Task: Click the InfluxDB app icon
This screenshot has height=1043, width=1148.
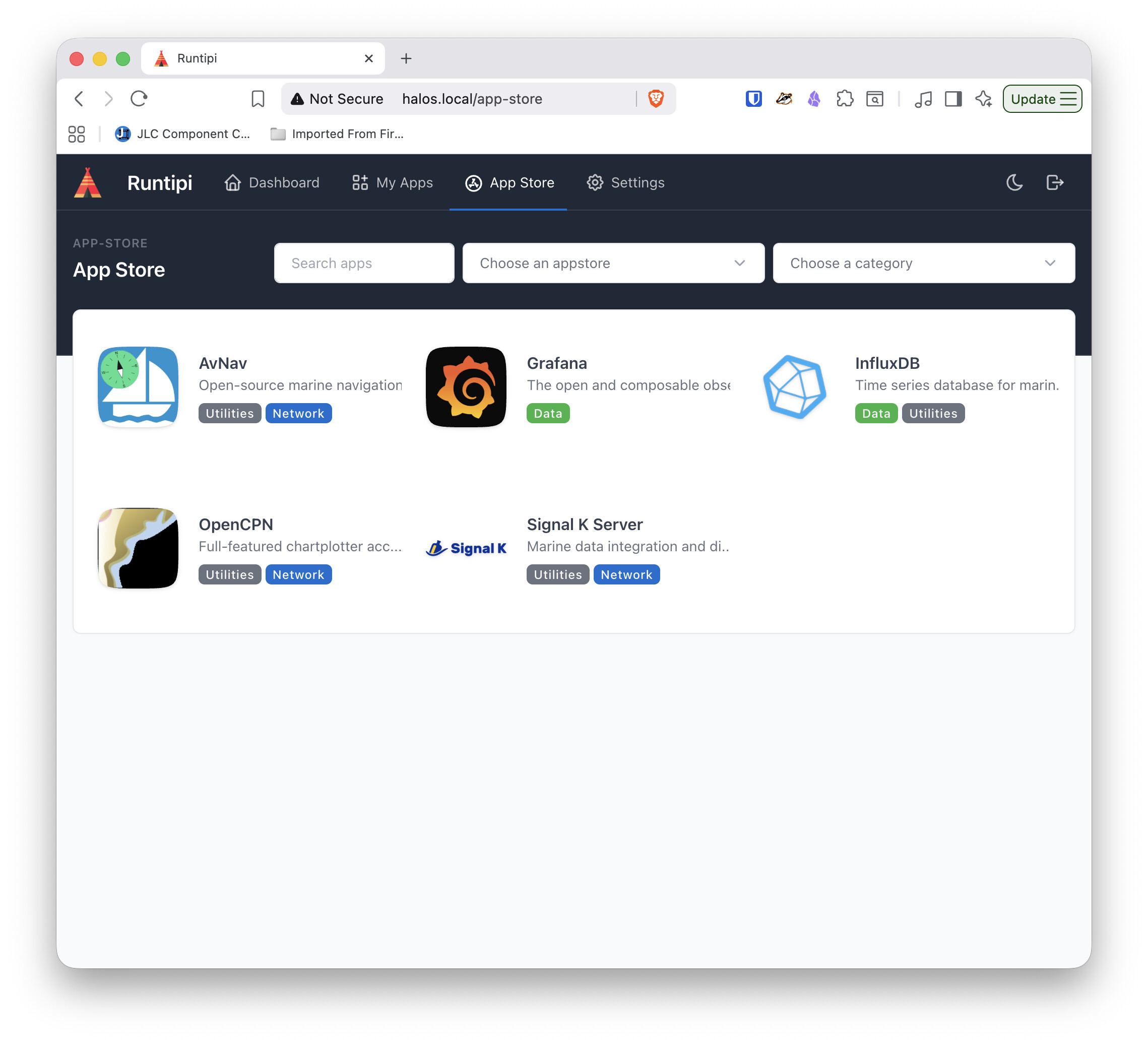Action: point(794,386)
